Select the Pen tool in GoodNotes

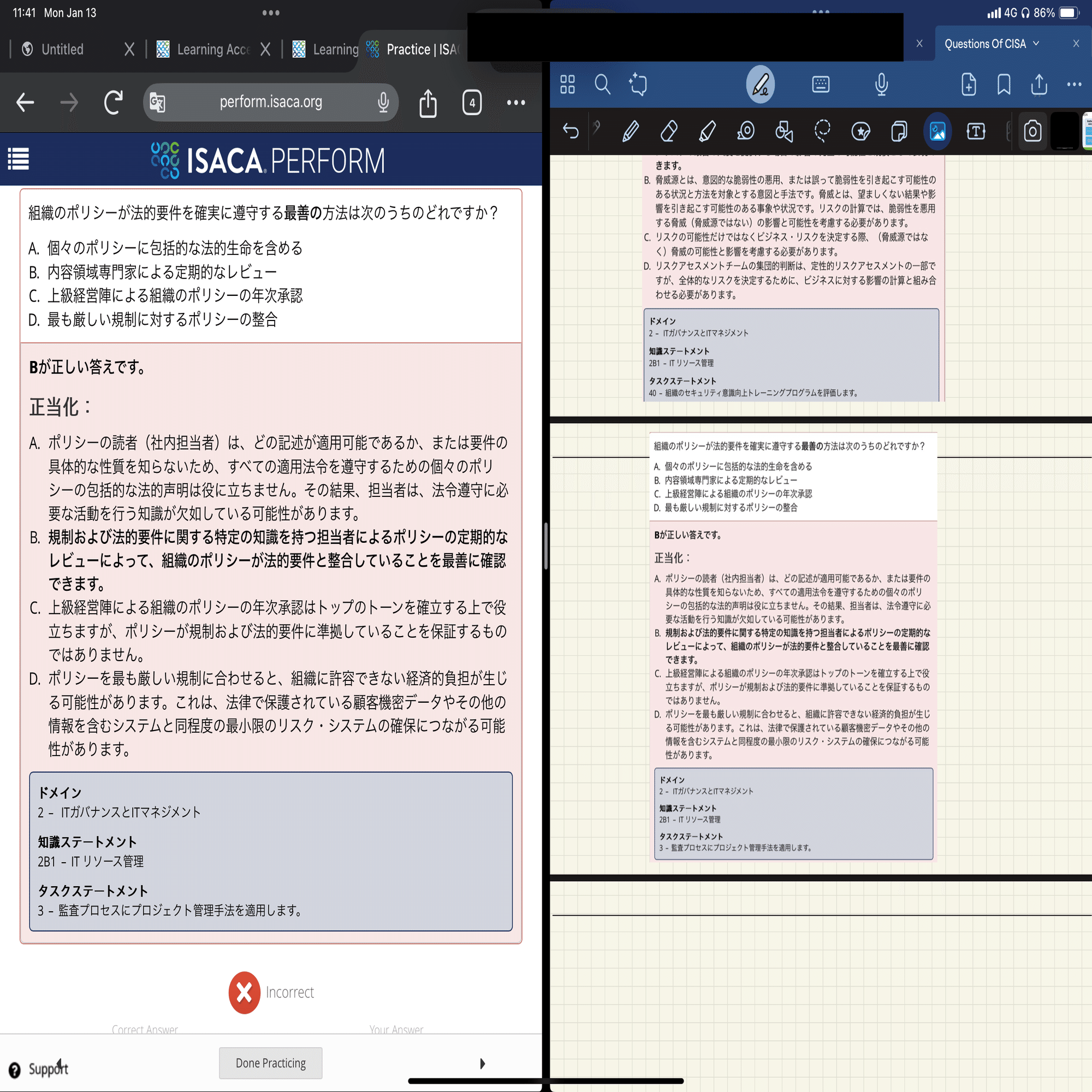point(631,131)
